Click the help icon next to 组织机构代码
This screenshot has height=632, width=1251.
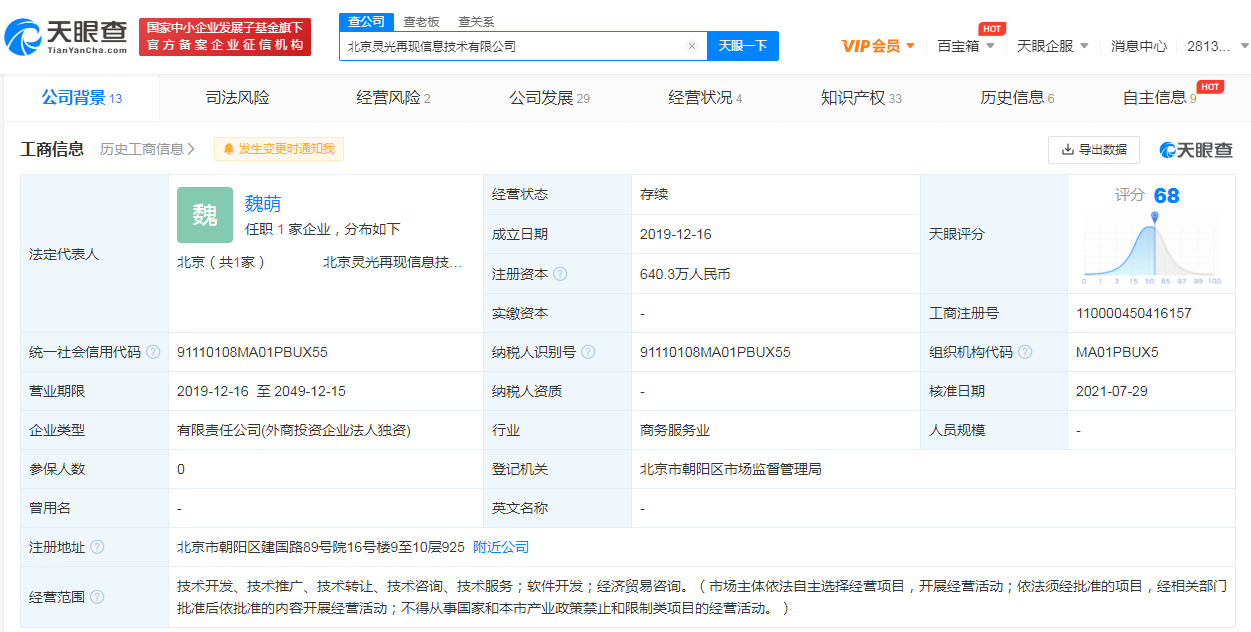[x=1025, y=353]
